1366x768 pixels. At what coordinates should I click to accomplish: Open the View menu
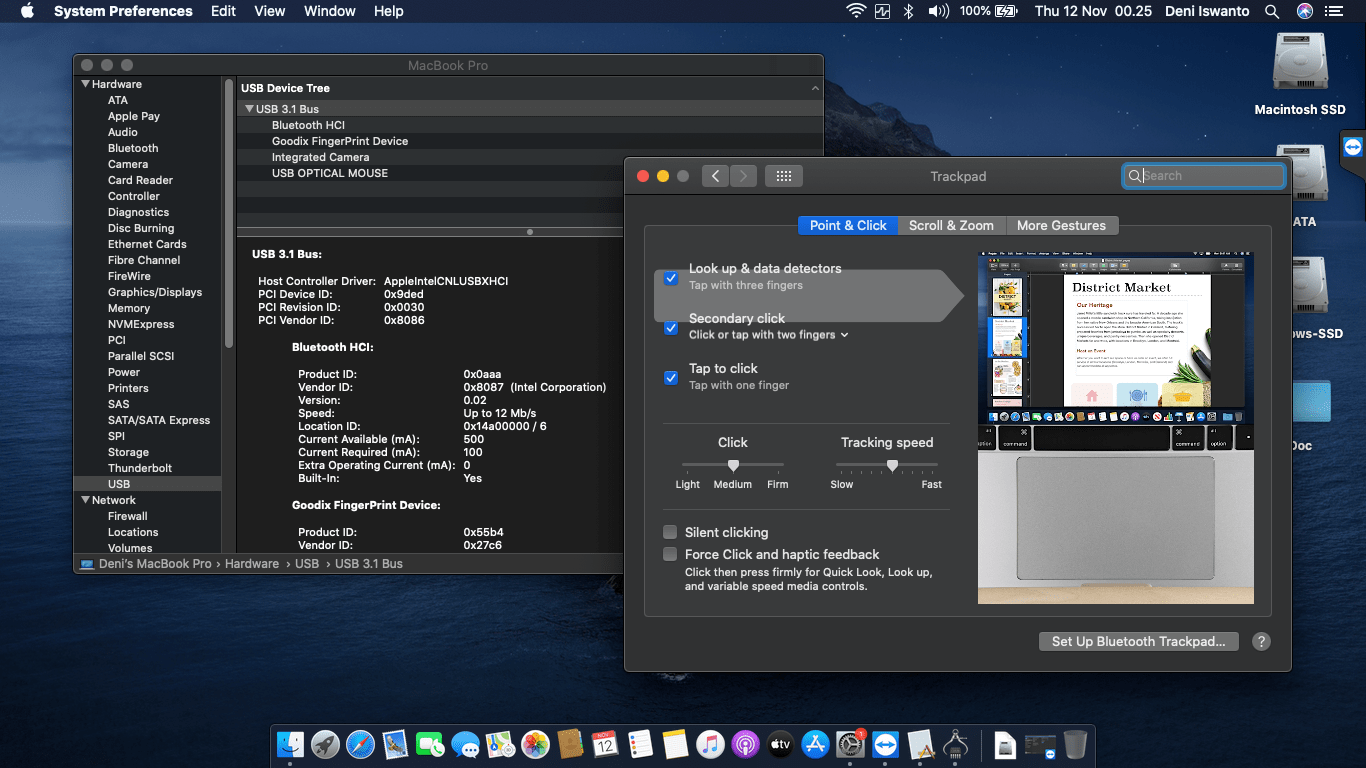tap(270, 11)
